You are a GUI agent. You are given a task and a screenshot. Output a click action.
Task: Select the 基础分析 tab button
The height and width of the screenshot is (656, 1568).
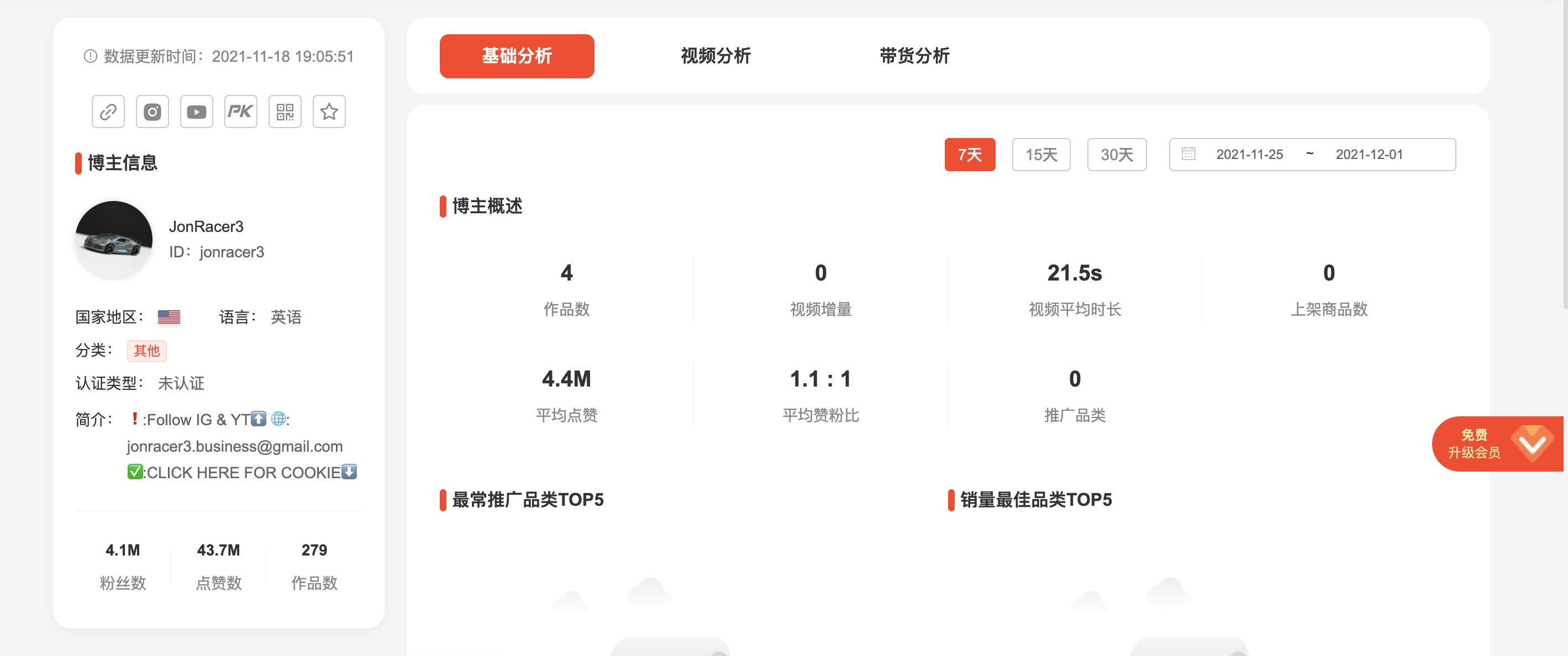coord(517,56)
